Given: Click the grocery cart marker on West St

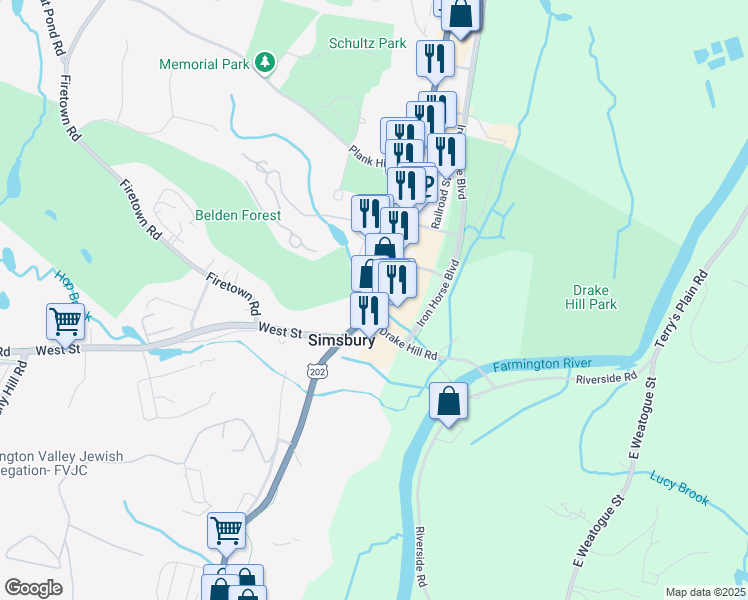Looking at the screenshot, I should pyautogui.click(x=66, y=324).
